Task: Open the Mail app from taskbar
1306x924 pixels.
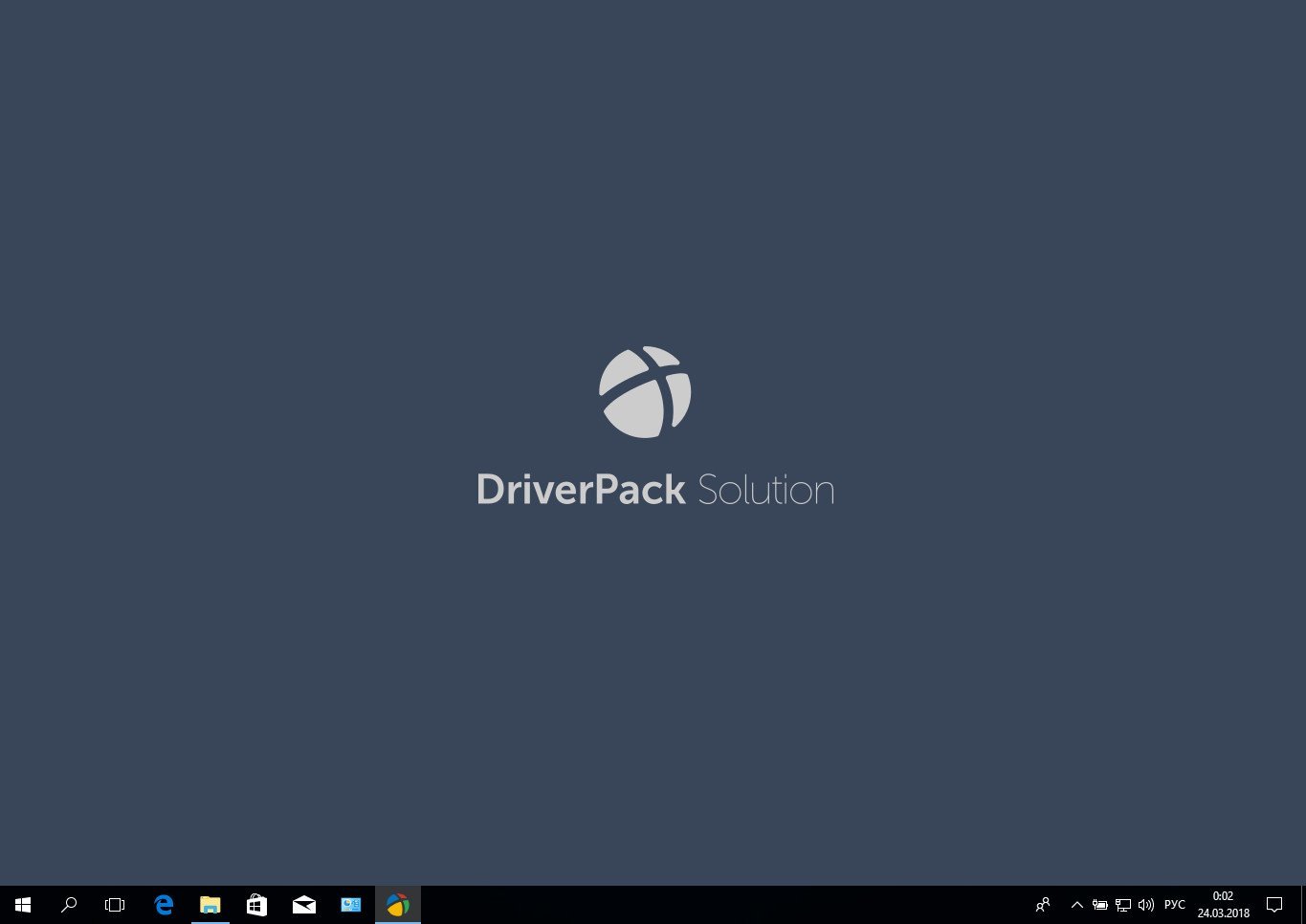Action: [x=304, y=905]
